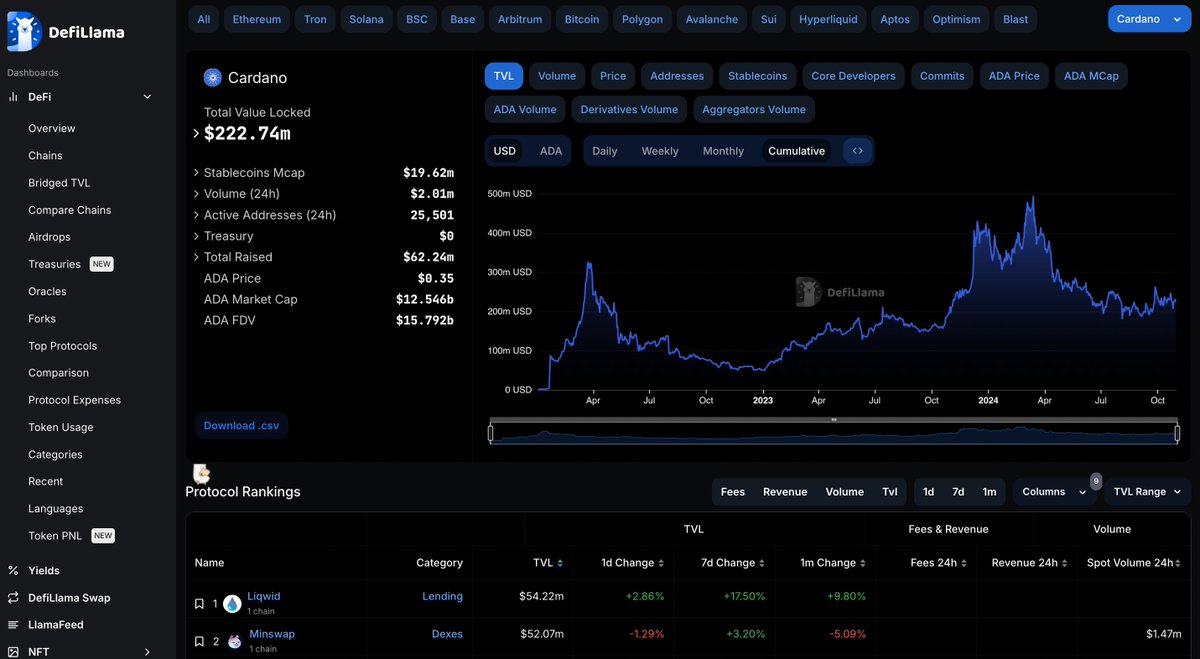Expand Active Addresses (24h) row

(x=196, y=215)
